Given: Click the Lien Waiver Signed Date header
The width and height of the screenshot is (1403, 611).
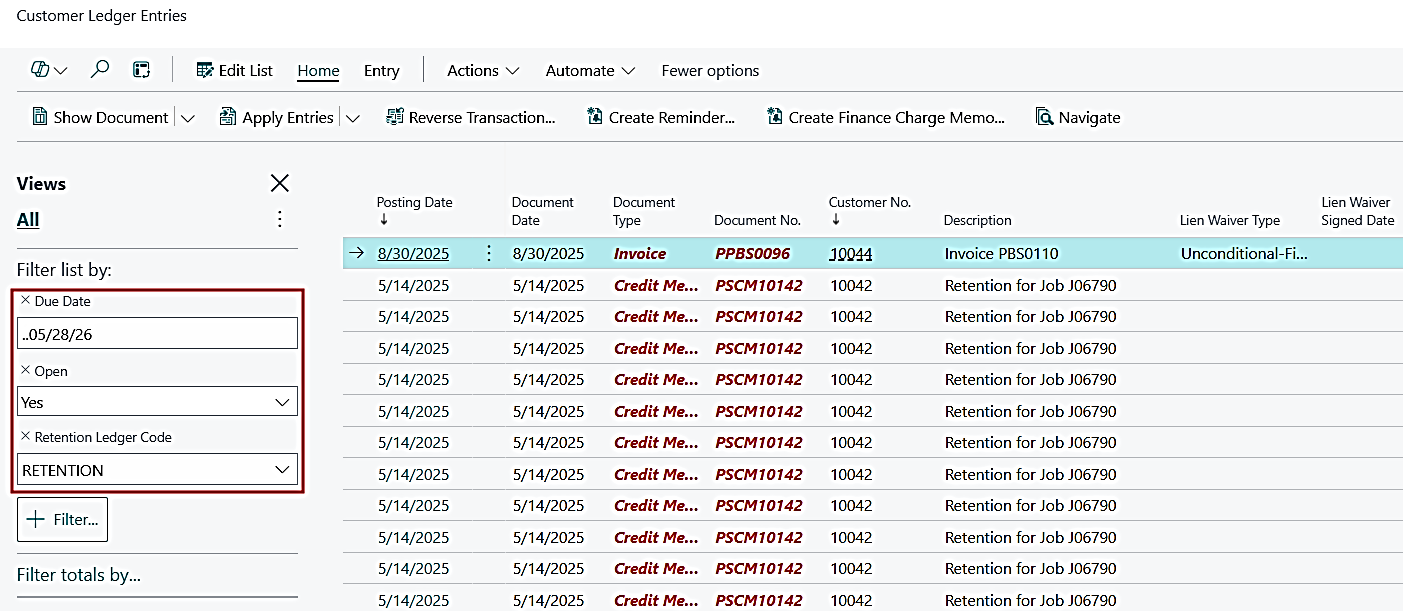Looking at the screenshot, I should (x=1357, y=211).
